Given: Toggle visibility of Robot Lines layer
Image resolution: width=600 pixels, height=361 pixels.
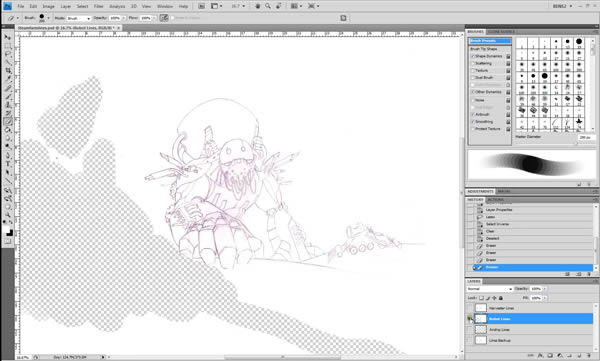Looking at the screenshot, I should coord(469,319).
